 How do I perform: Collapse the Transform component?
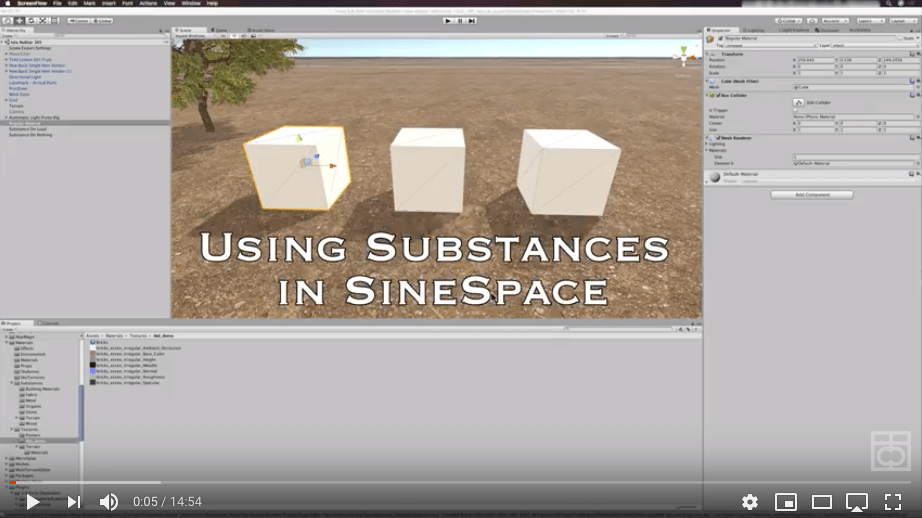[x=708, y=54]
